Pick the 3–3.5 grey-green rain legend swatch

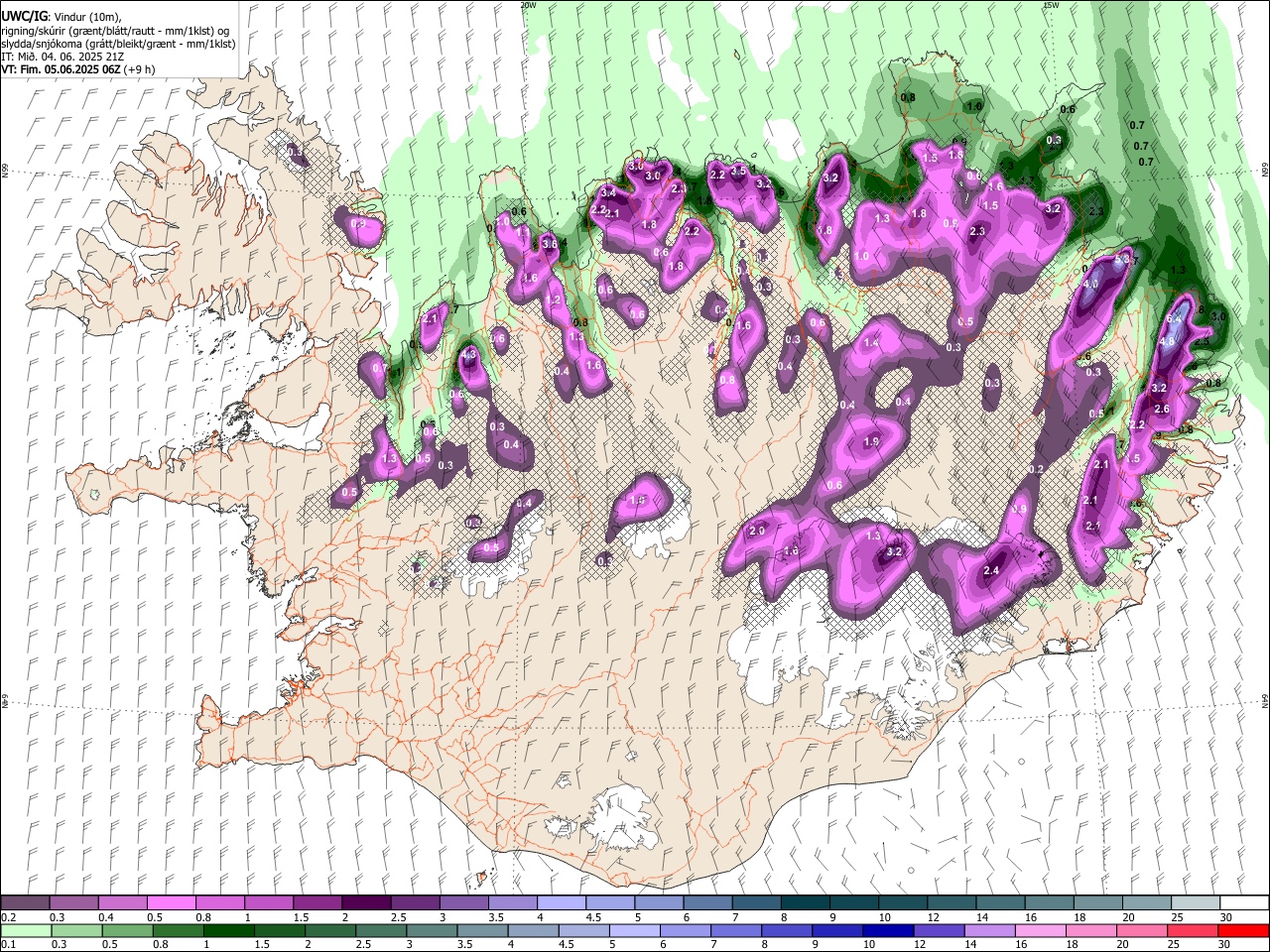(432, 930)
